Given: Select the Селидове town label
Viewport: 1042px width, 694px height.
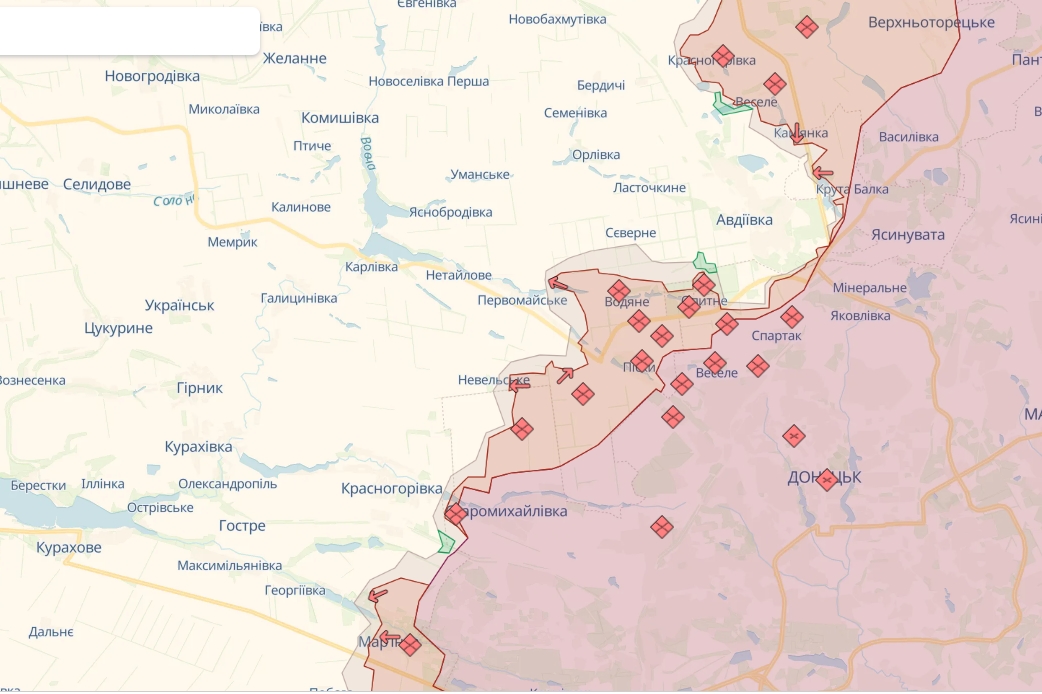Looking at the screenshot, I should coord(97,184).
